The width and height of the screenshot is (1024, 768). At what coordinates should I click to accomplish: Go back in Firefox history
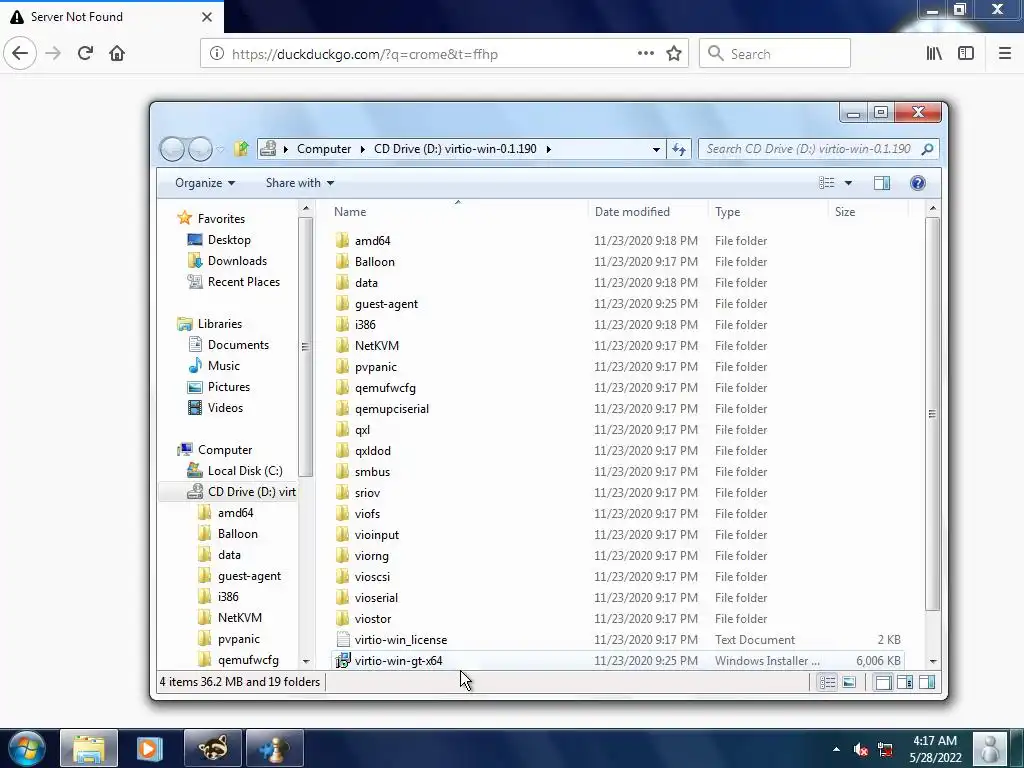point(20,54)
